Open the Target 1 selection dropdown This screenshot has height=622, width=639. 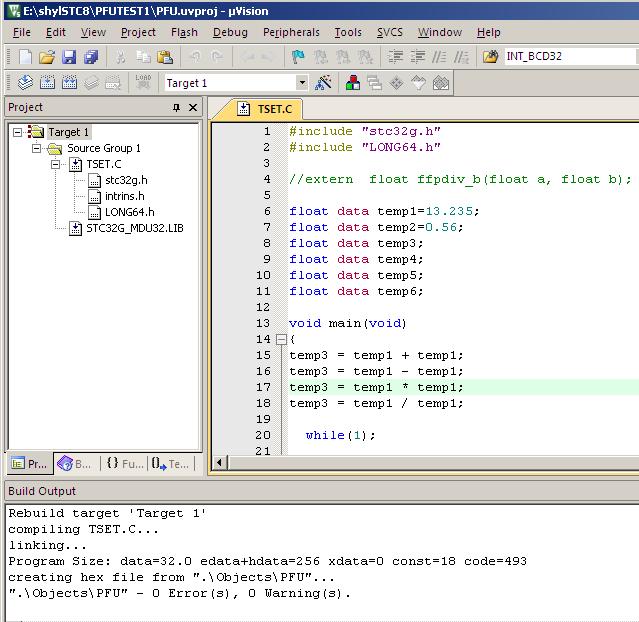click(302, 83)
